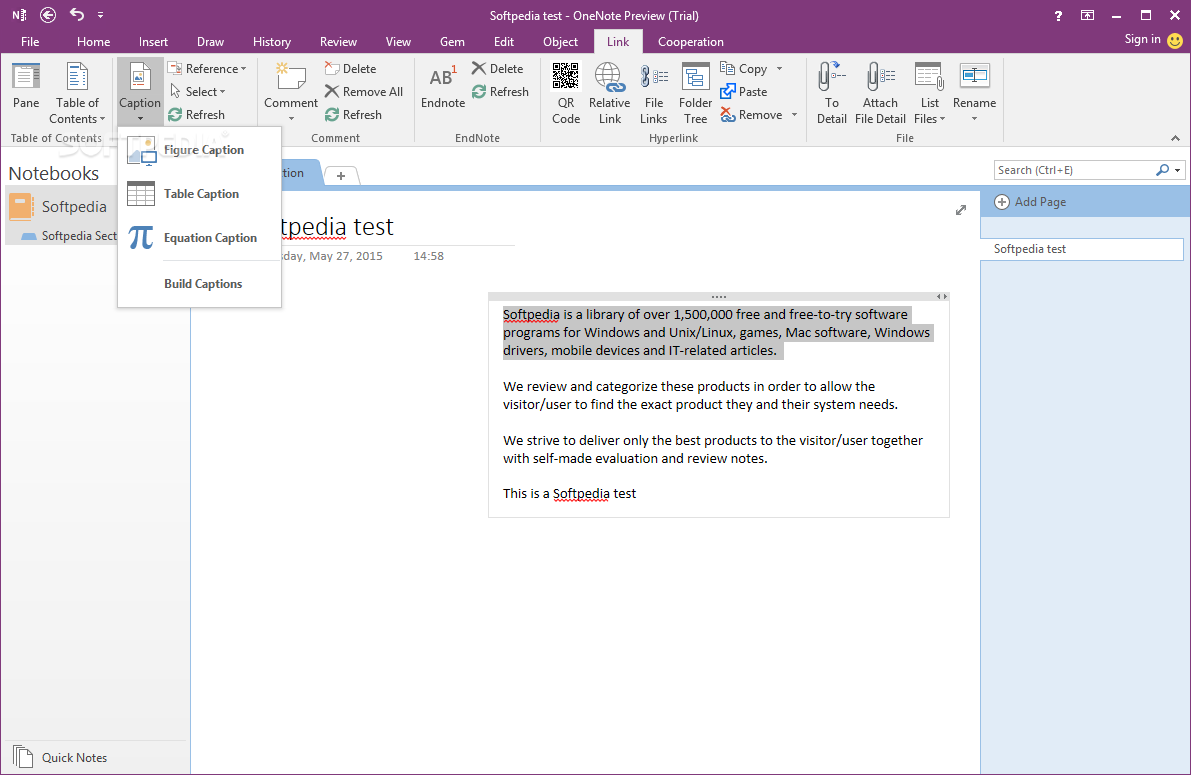Click the smiley feedback icon
This screenshot has width=1191, height=775.
point(1175,40)
